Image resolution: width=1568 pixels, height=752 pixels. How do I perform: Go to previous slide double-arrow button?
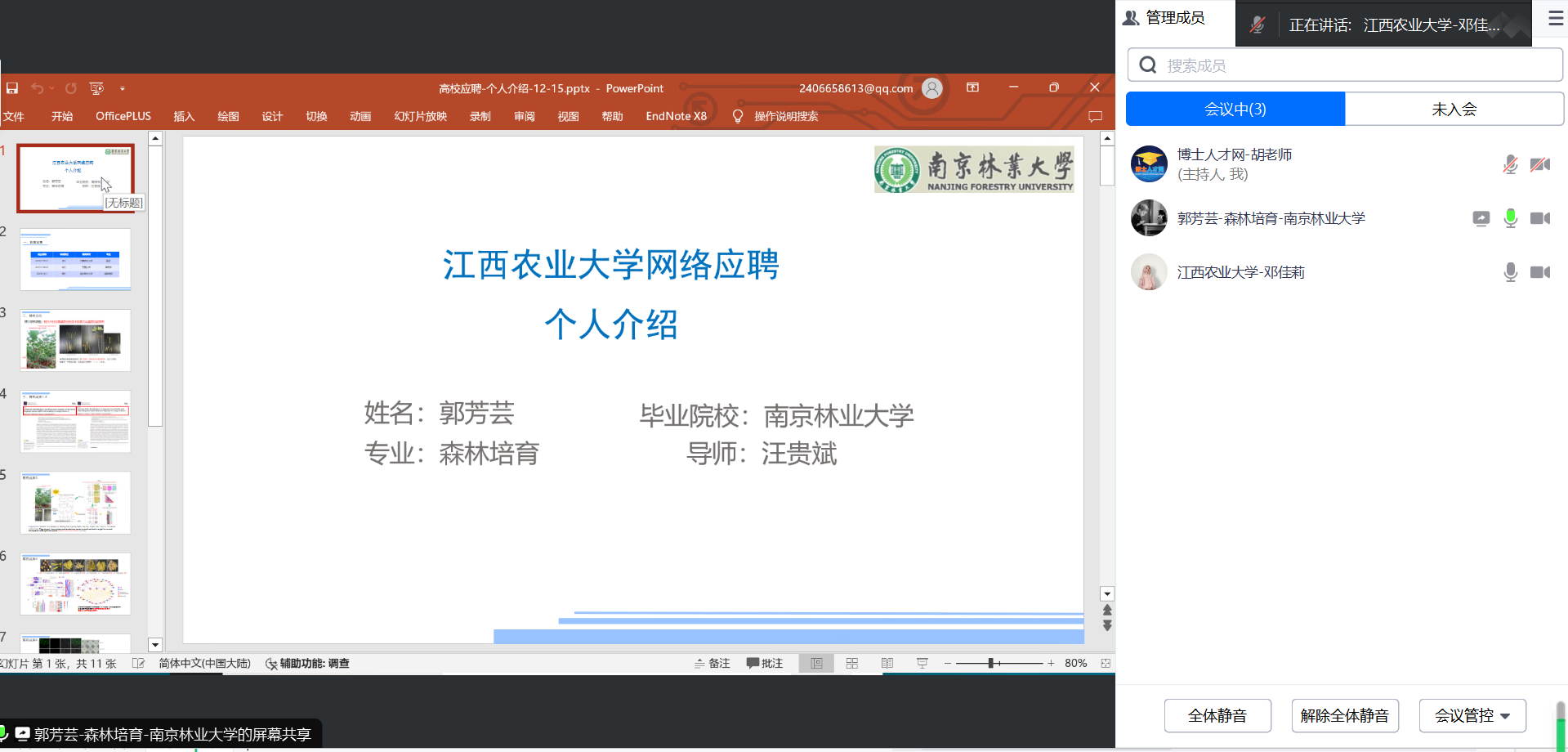tap(1107, 610)
